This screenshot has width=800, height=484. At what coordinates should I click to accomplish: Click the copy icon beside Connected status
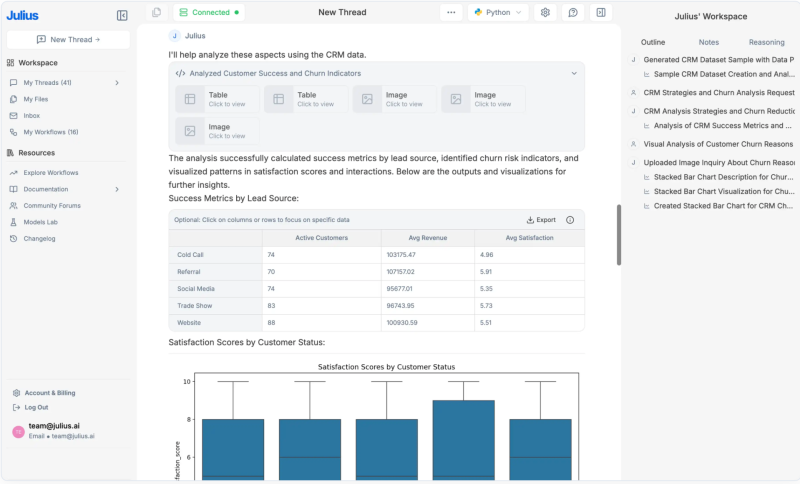(156, 13)
